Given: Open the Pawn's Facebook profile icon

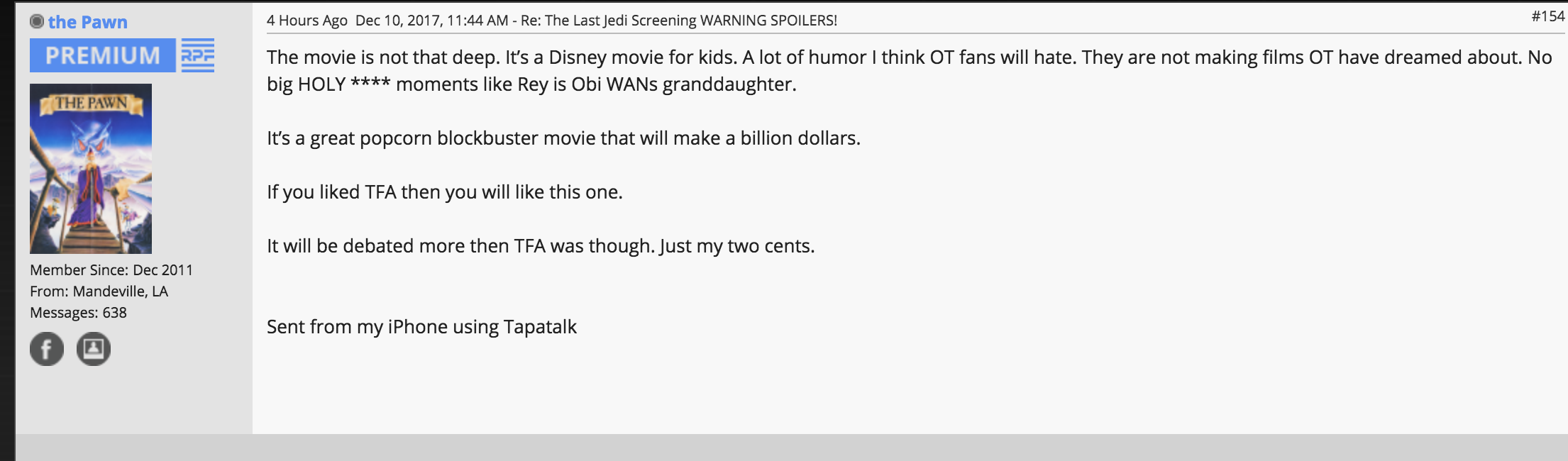Looking at the screenshot, I should pos(47,348).
